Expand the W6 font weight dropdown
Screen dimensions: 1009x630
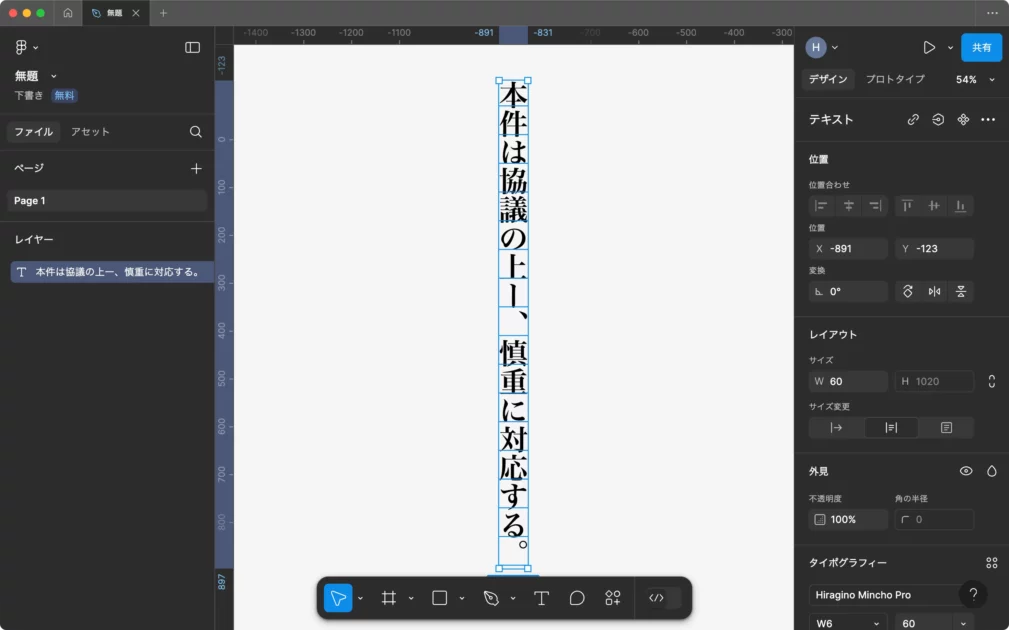click(x=848, y=623)
